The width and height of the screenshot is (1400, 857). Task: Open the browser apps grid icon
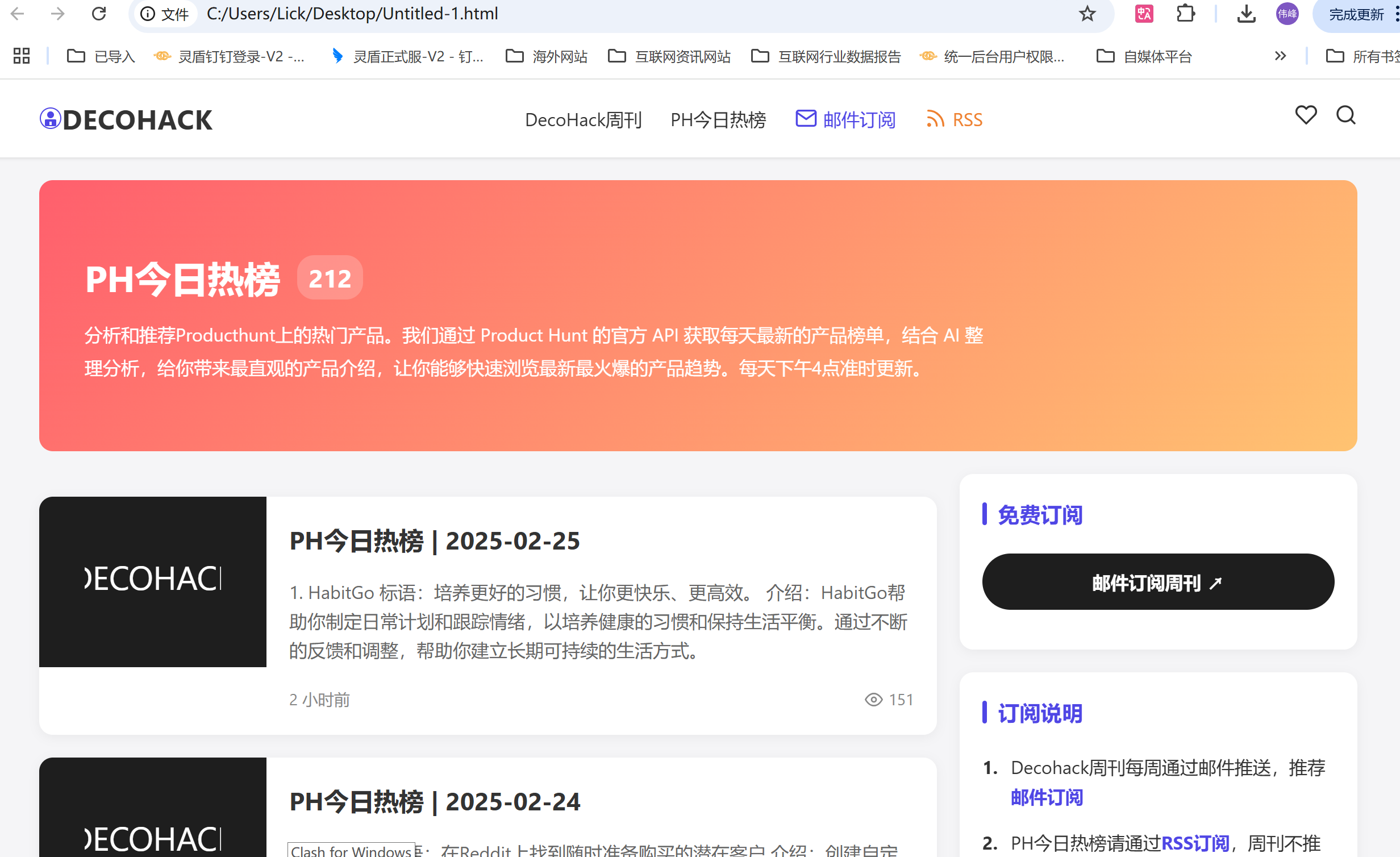[22, 56]
